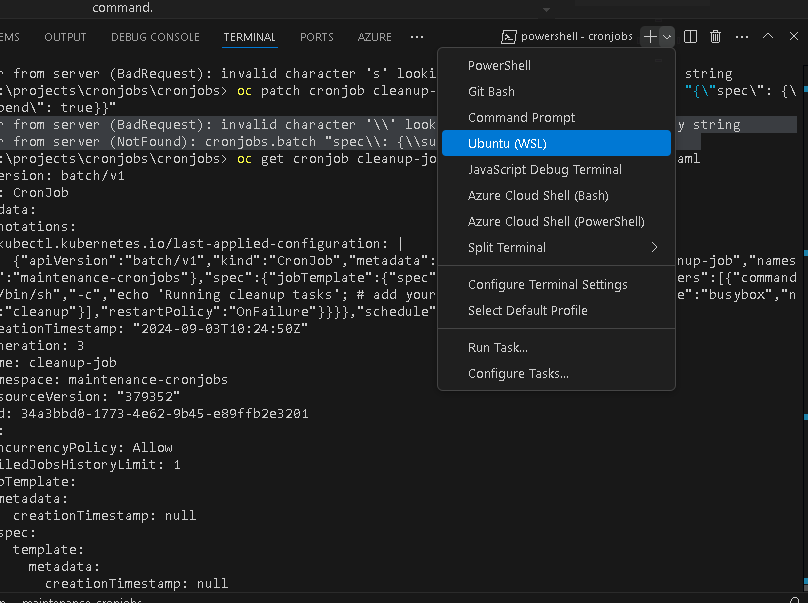Click the split terminal icon
The height and width of the screenshot is (603, 808).
[x=690, y=37]
